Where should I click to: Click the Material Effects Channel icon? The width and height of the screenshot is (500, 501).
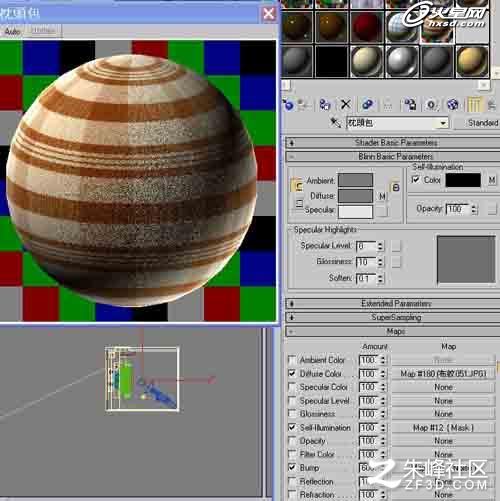pos(431,105)
